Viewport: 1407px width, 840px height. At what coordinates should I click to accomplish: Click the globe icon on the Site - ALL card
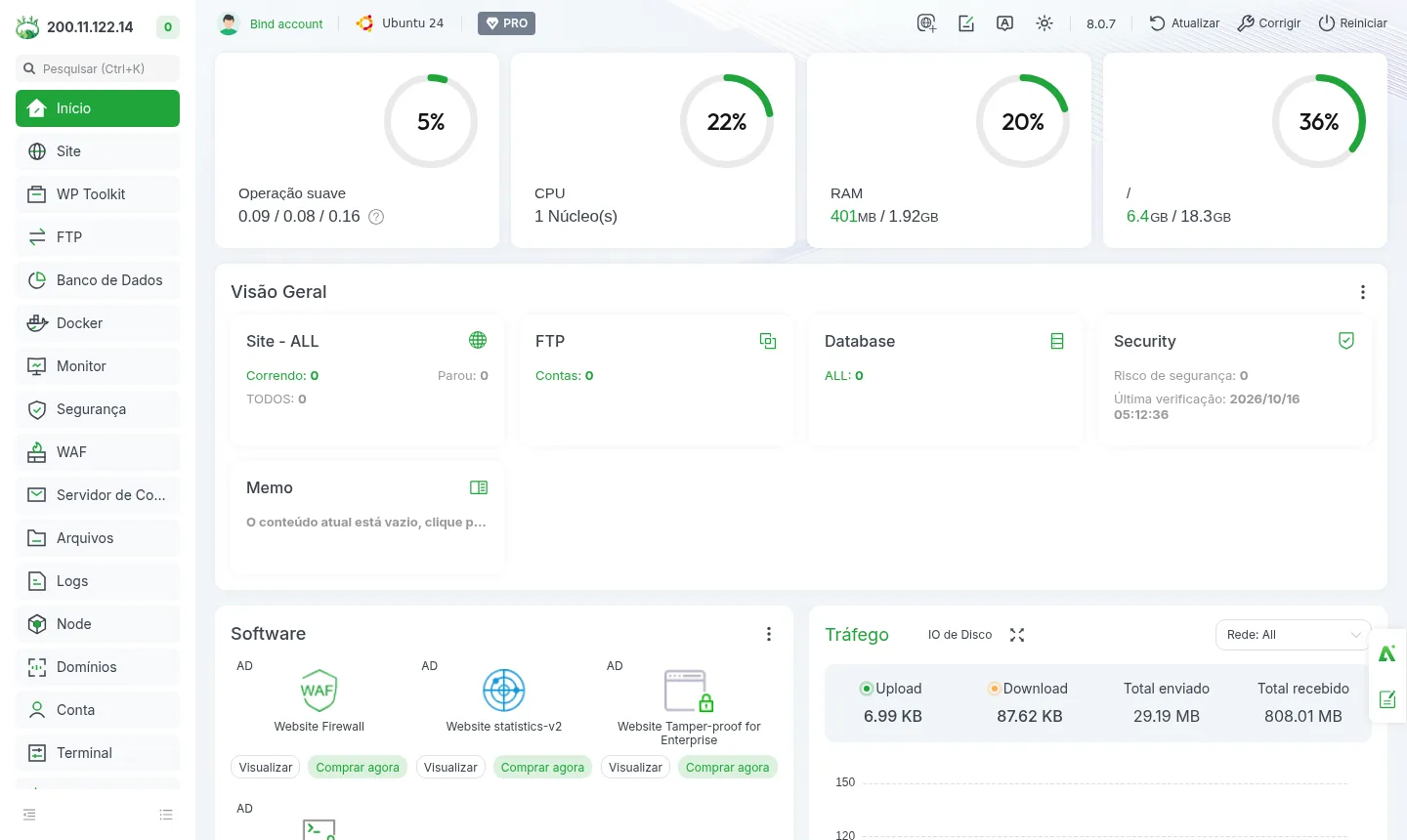point(478,340)
